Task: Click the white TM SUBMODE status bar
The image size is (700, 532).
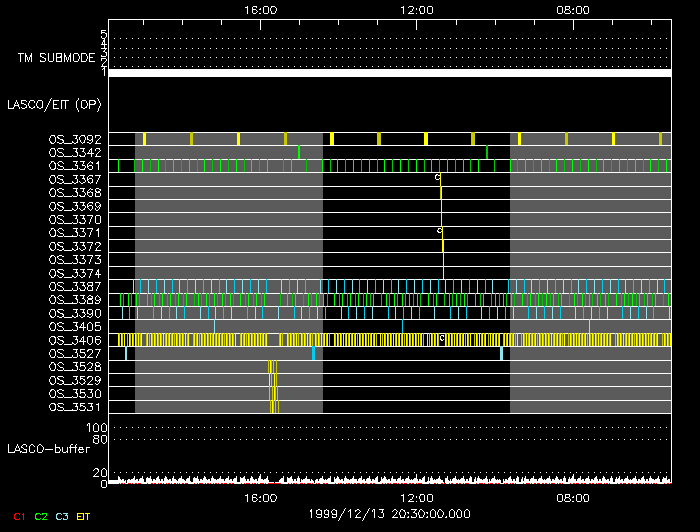Action: click(389, 73)
